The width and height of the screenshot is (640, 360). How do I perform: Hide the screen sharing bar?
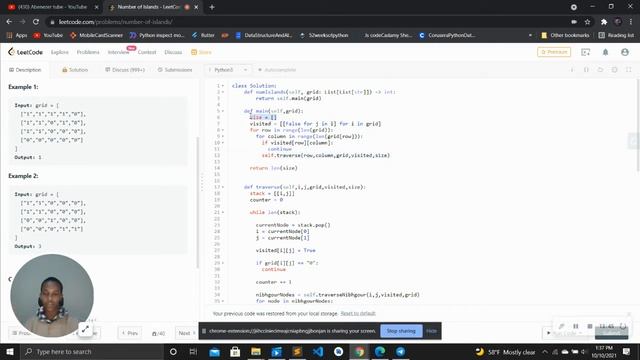[431, 331]
